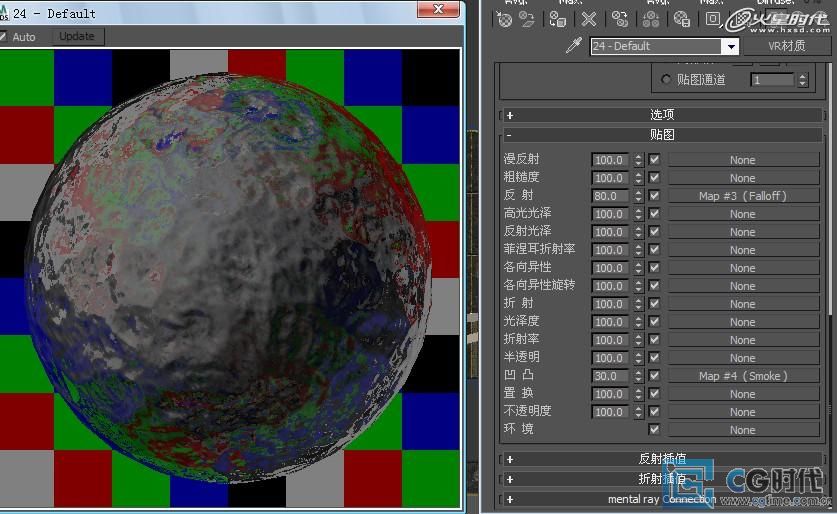
Task: Click the 折射 None map slot
Action: [x=743, y=304]
